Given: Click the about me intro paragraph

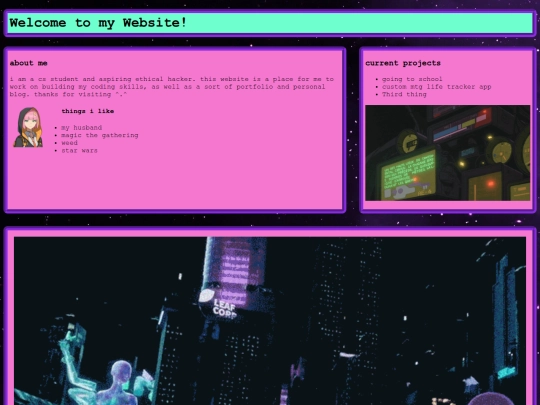Looking at the screenshot, I should click(172, 86).
